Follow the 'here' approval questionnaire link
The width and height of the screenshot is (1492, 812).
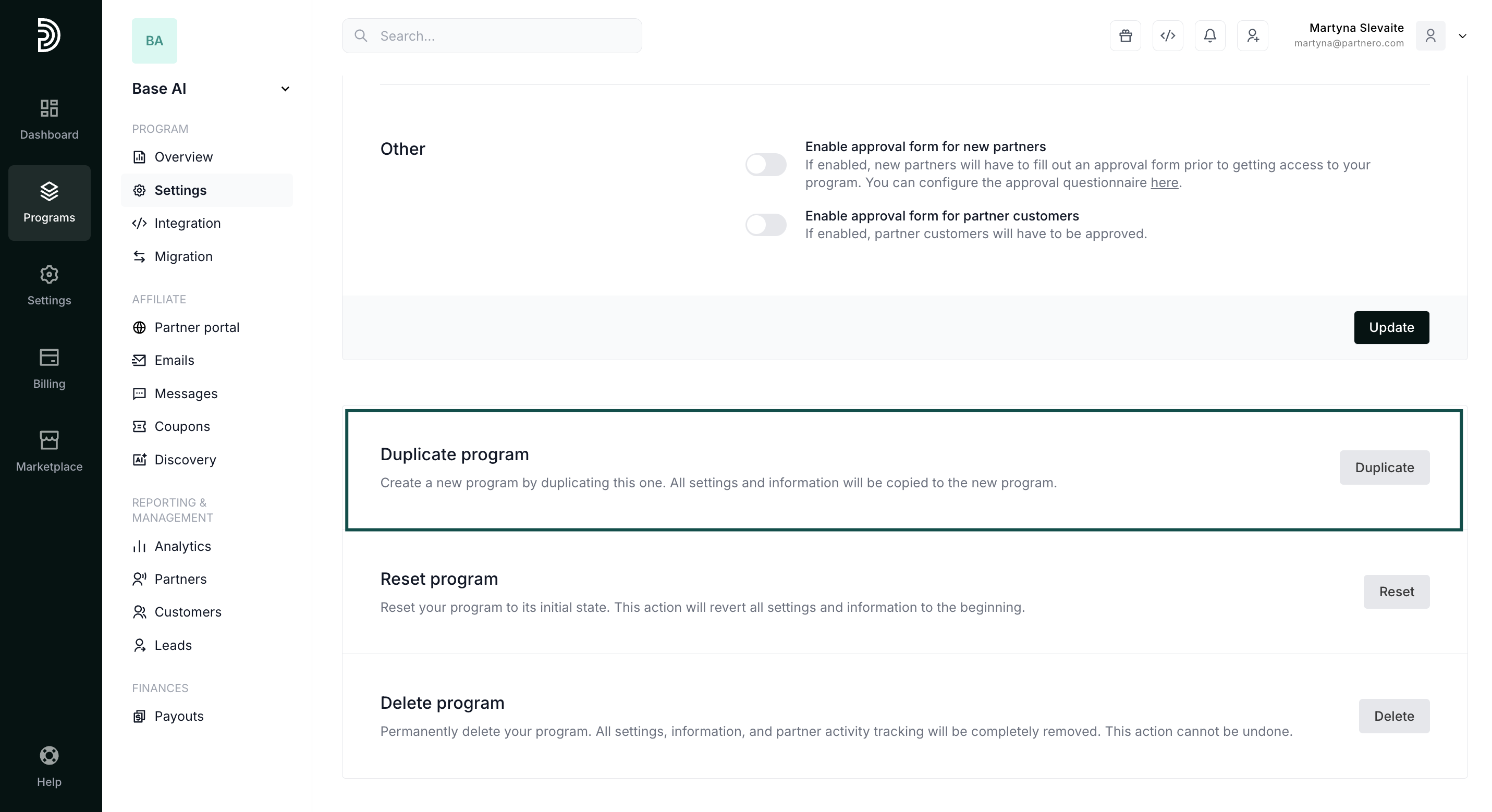[x=1164, y=182]
